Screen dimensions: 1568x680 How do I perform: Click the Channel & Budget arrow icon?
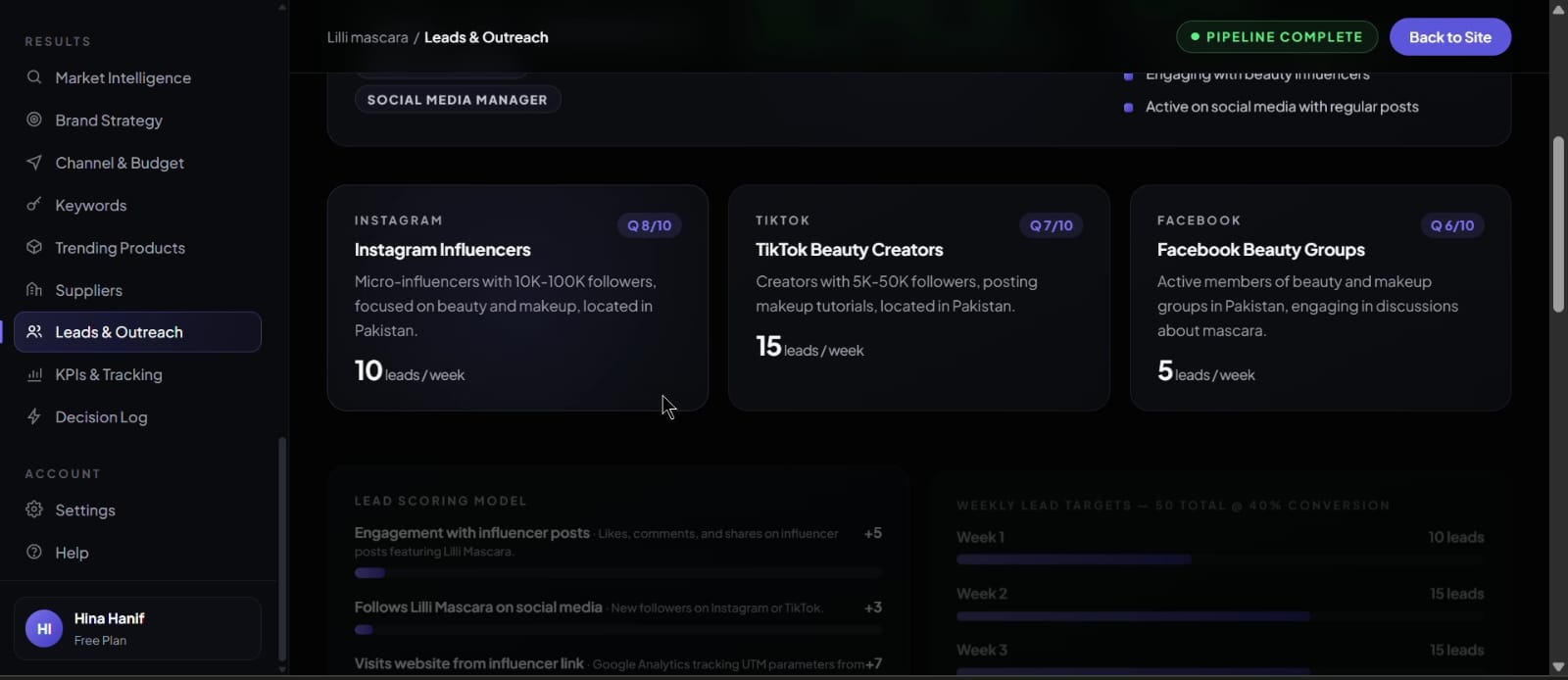(34, 163)
